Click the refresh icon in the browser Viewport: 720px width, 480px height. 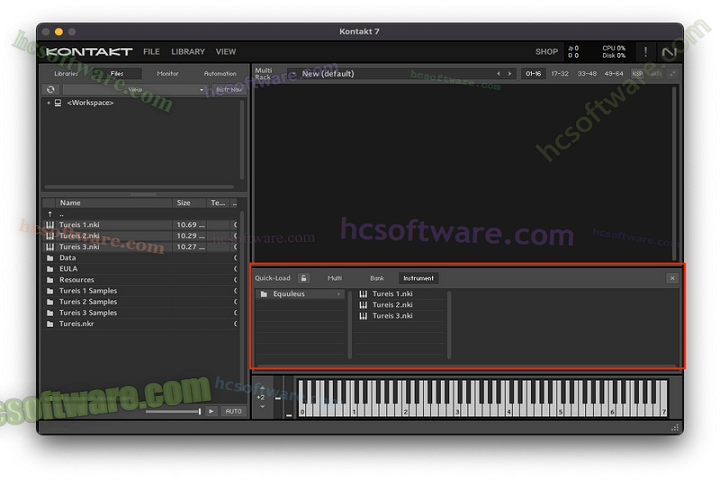[x=51, y=90]
